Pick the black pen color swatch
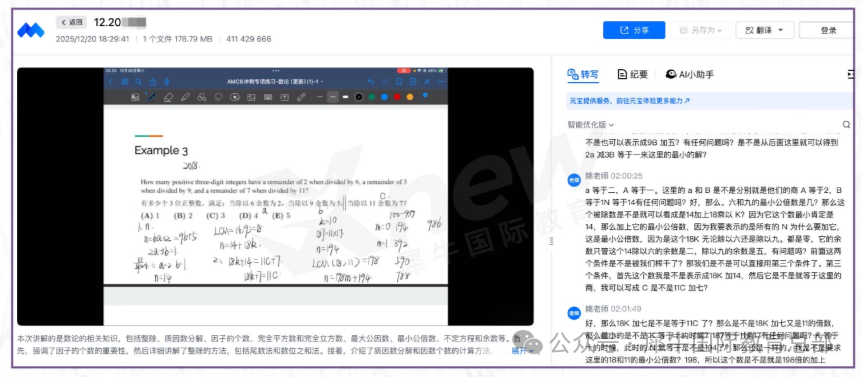 [359, 97]
